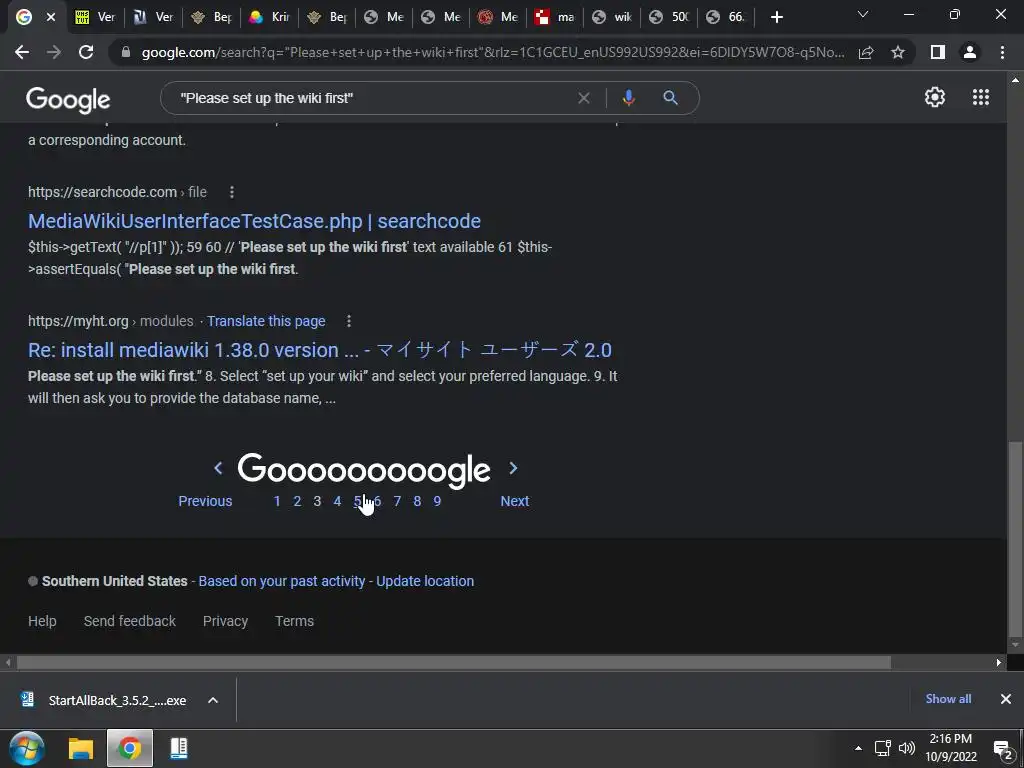1024x768 pixels.
Task: Open the browser side panel
Action: tap(938, 52)
